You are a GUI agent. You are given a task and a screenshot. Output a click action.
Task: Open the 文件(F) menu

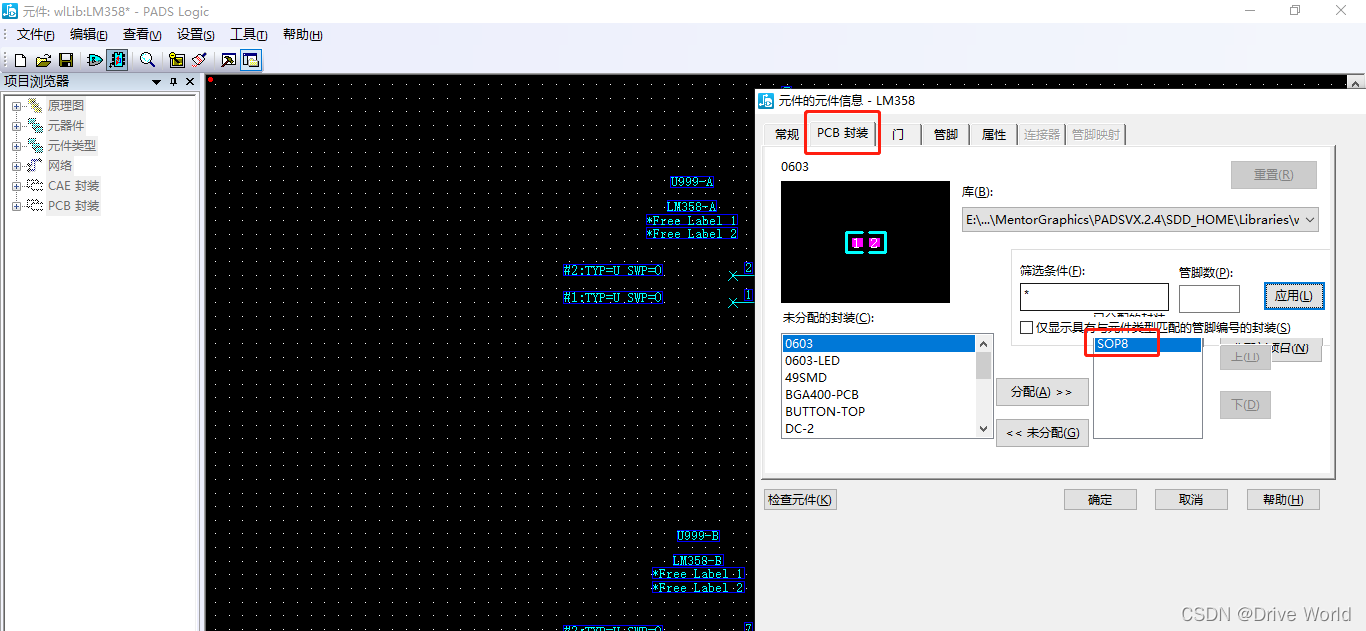coord(35,35)
